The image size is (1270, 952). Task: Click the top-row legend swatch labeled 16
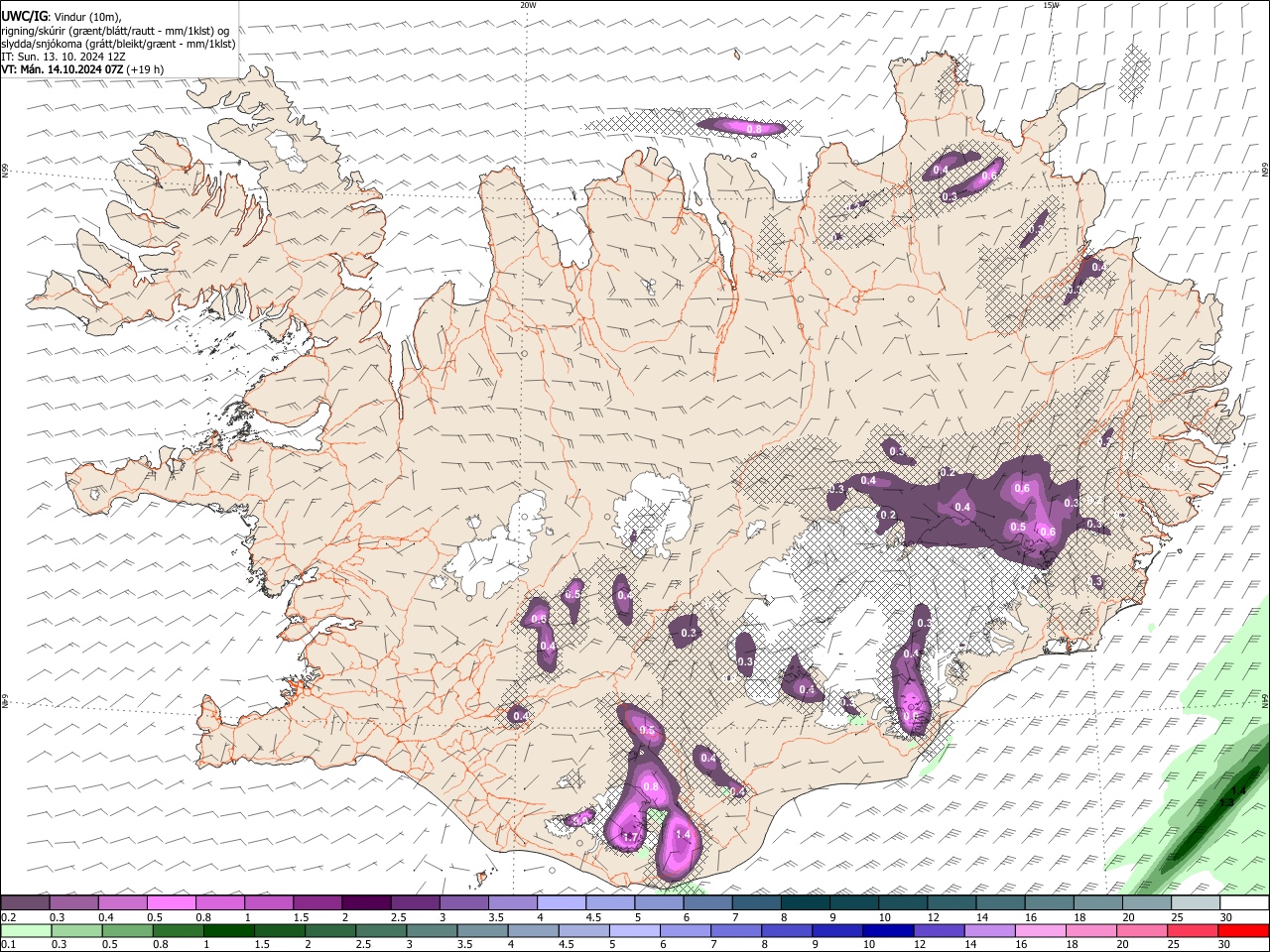tap(1048, 903)
